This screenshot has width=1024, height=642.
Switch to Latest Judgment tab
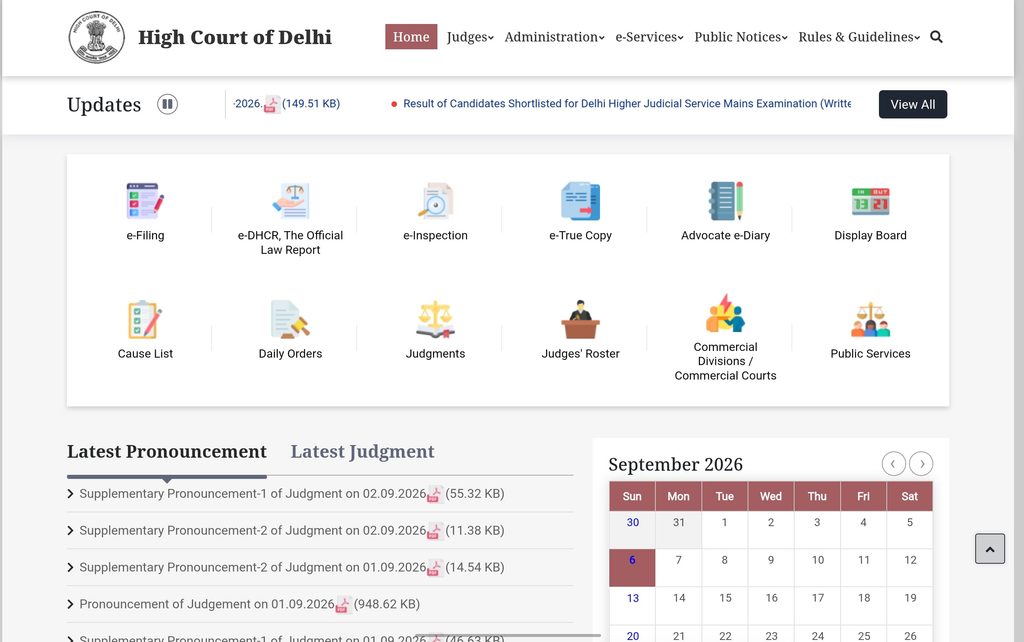(x=362, y=451)
